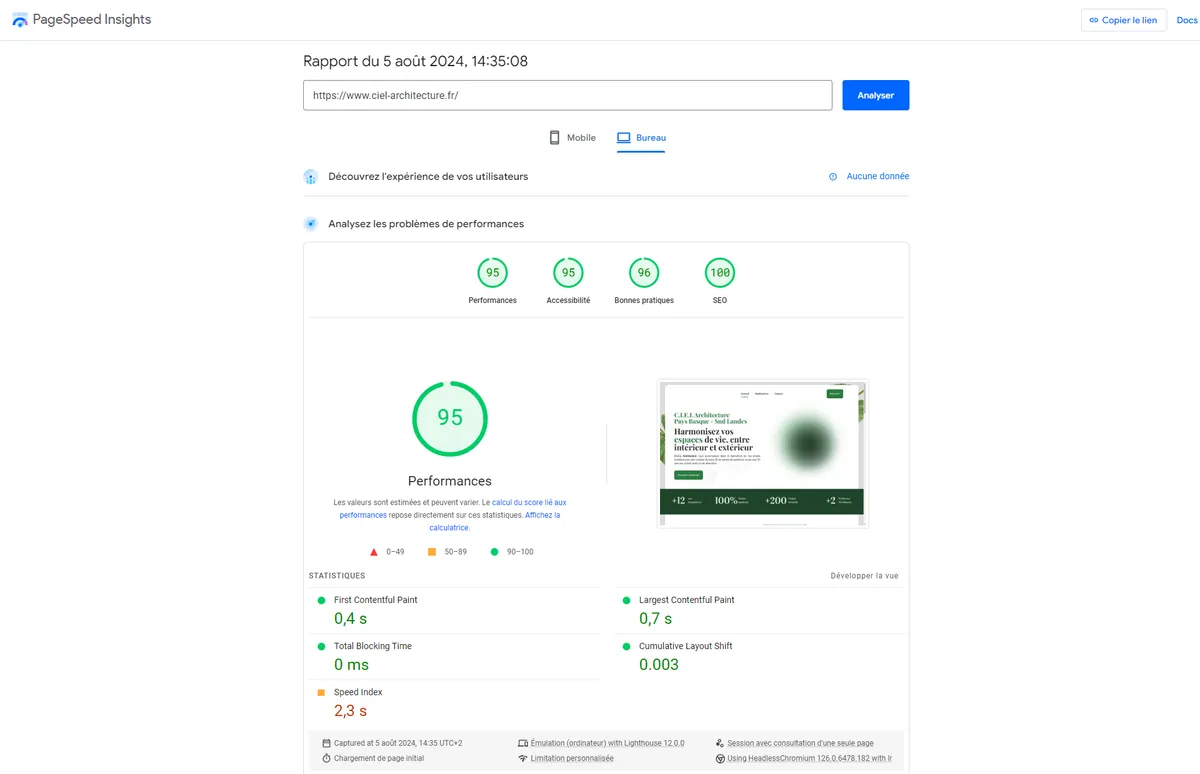
Task: Click the Copier le lien button
Action: point(1123,20)
